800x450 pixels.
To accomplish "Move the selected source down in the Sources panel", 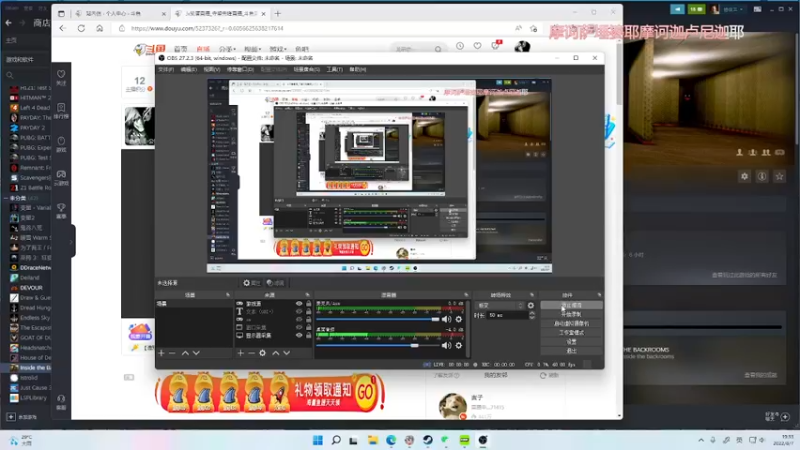I will (x=287, y=353).
